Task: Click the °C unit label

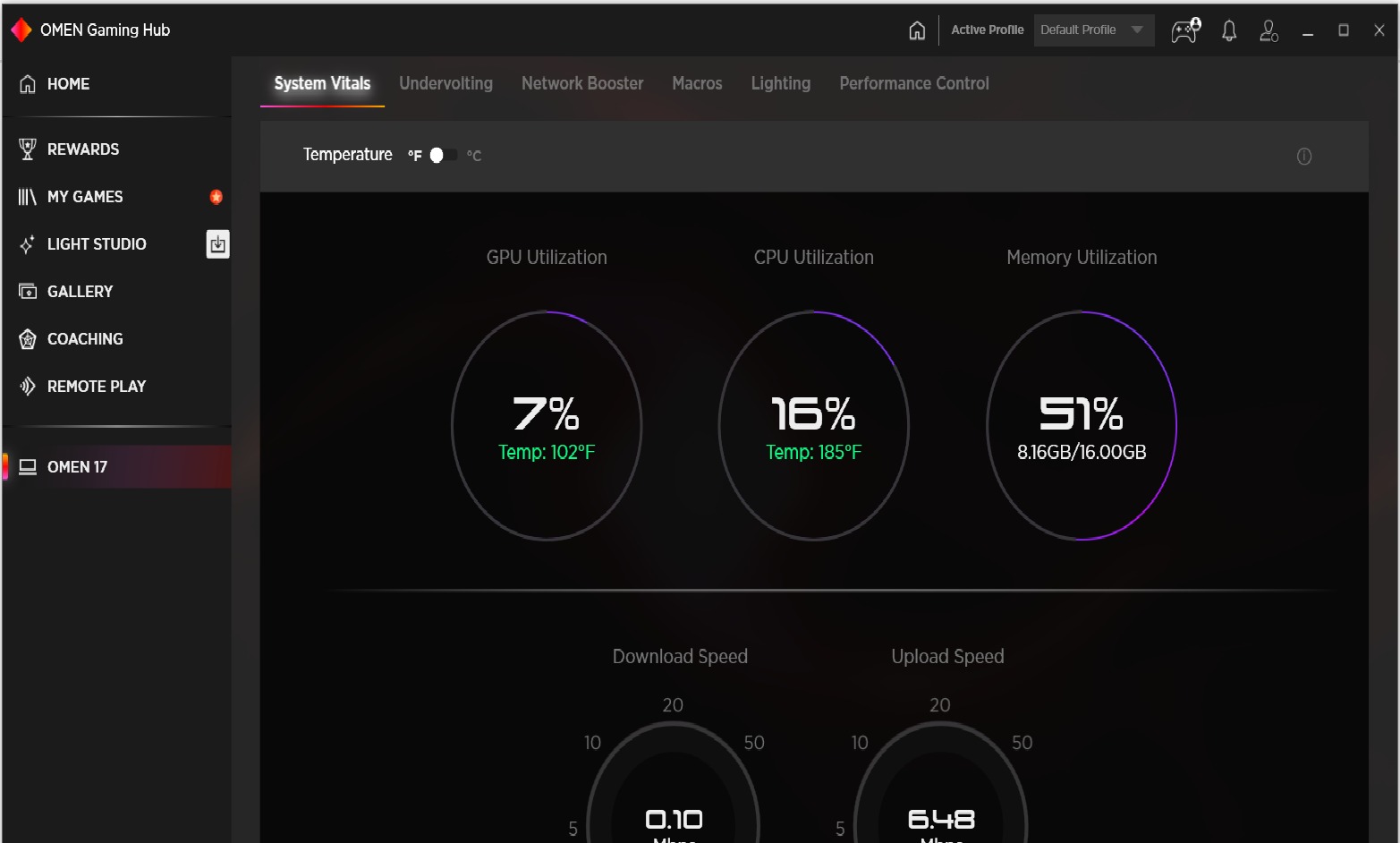Action: coord(474,156)
